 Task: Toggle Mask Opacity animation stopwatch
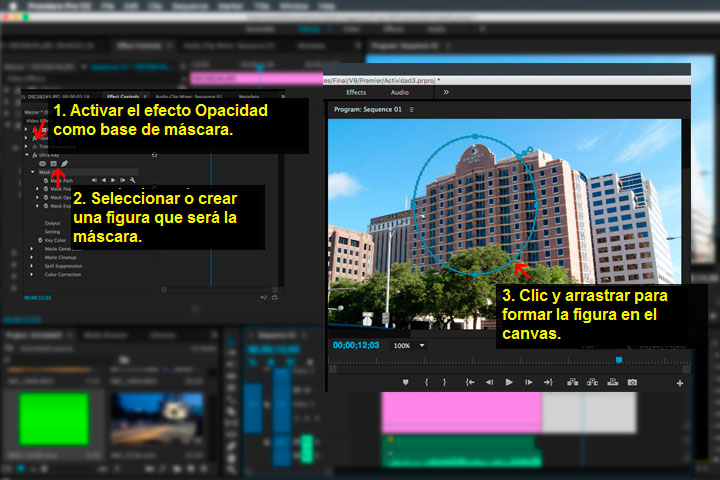tap(46, 197)
